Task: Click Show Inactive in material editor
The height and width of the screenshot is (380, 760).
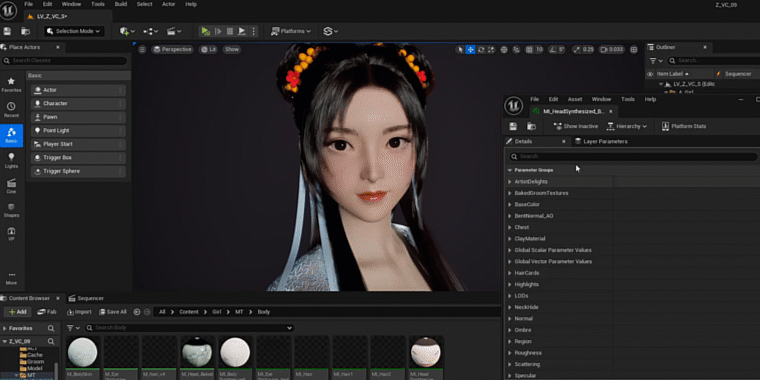Action: [576, 127]
